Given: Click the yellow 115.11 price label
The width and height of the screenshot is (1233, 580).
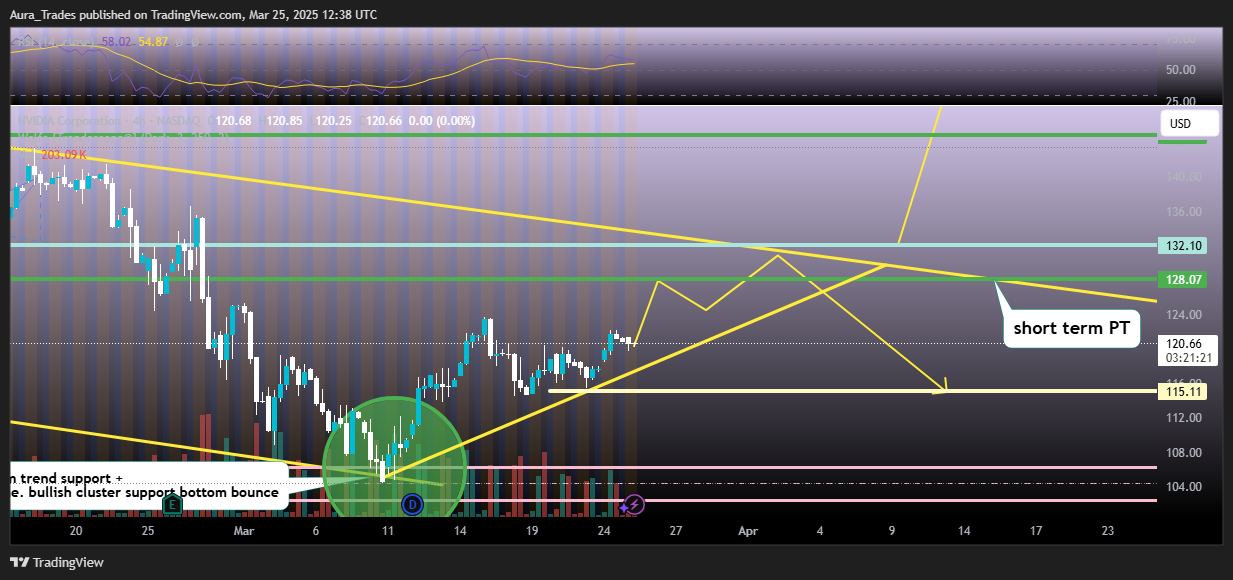Looking at the screenshot, I should tap(1183, 392).
